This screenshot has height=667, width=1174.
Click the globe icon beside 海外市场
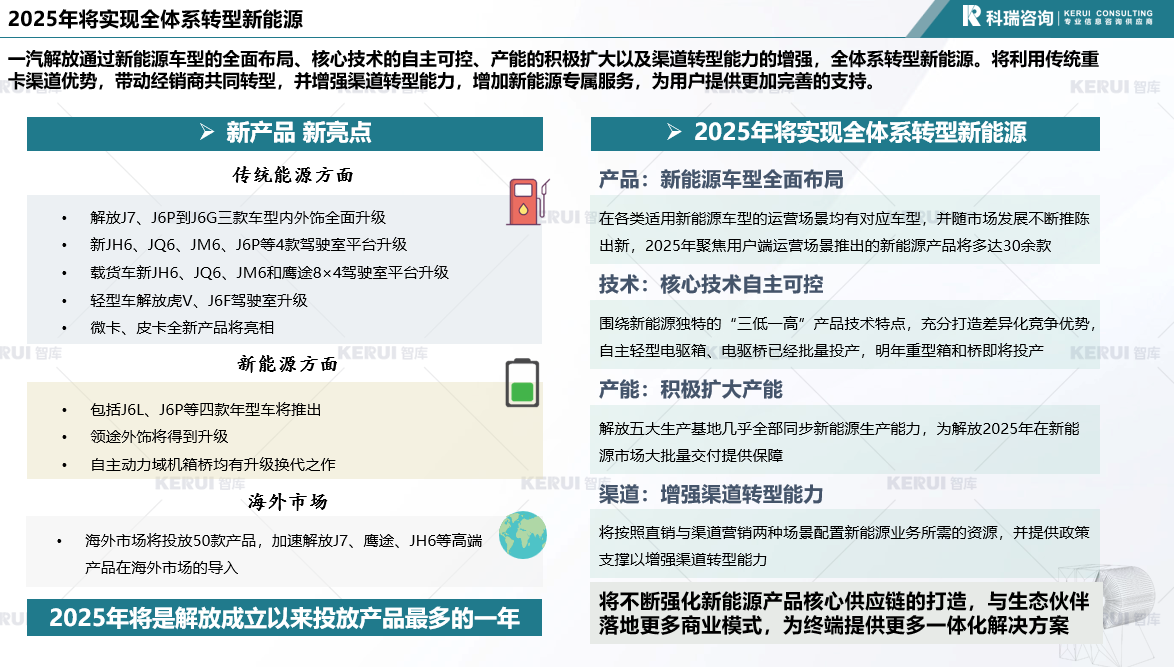coord(523,534)
